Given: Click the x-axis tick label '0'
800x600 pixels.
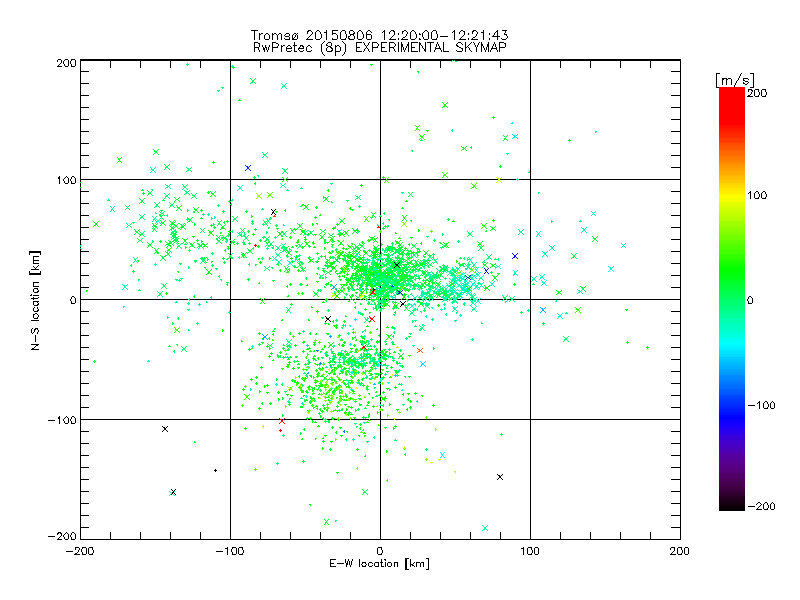Looking at the screenshot, I should (x=380, y=551).
